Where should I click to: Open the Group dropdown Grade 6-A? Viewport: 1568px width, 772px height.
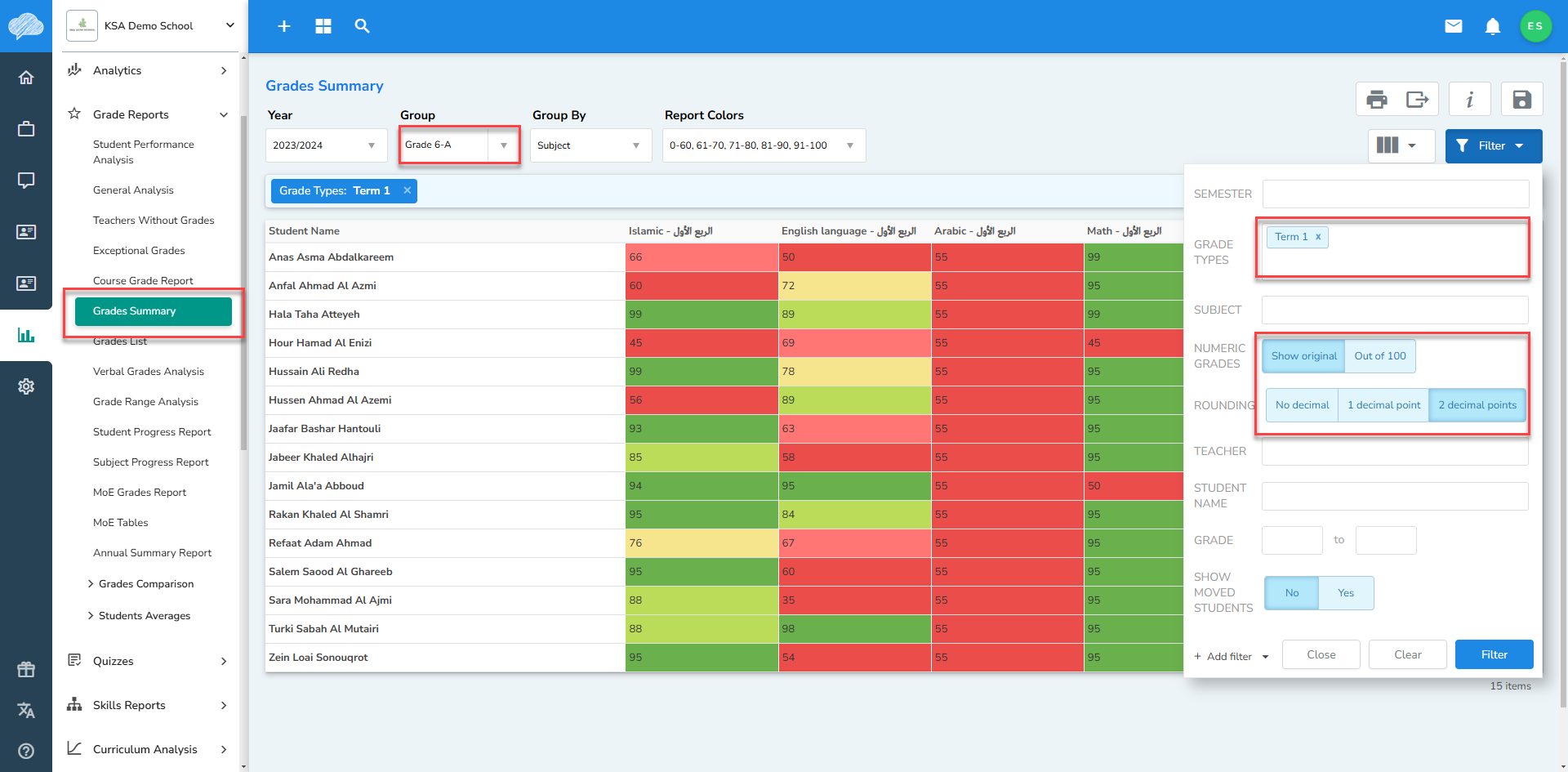click(459, 145)
